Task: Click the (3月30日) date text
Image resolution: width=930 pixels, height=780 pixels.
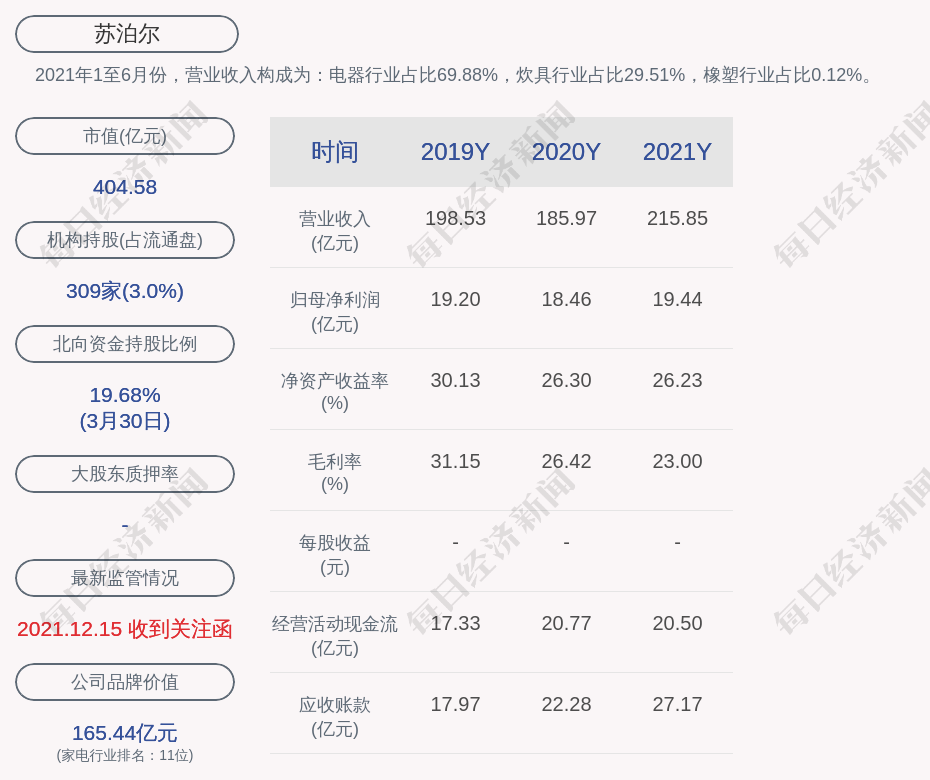Action: [125, 421]
